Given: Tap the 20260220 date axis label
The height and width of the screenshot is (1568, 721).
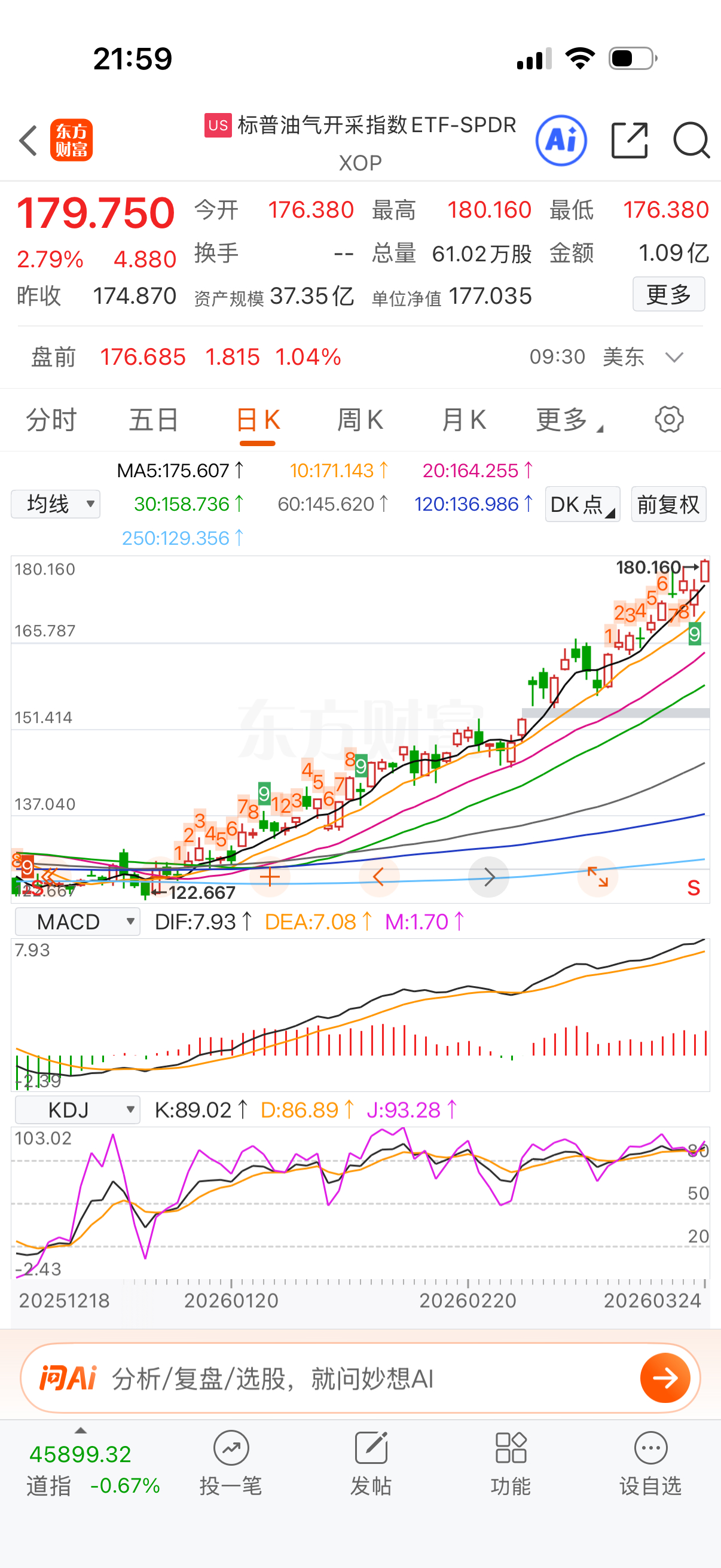Looking at the screenshot, I should (468, 1301).
